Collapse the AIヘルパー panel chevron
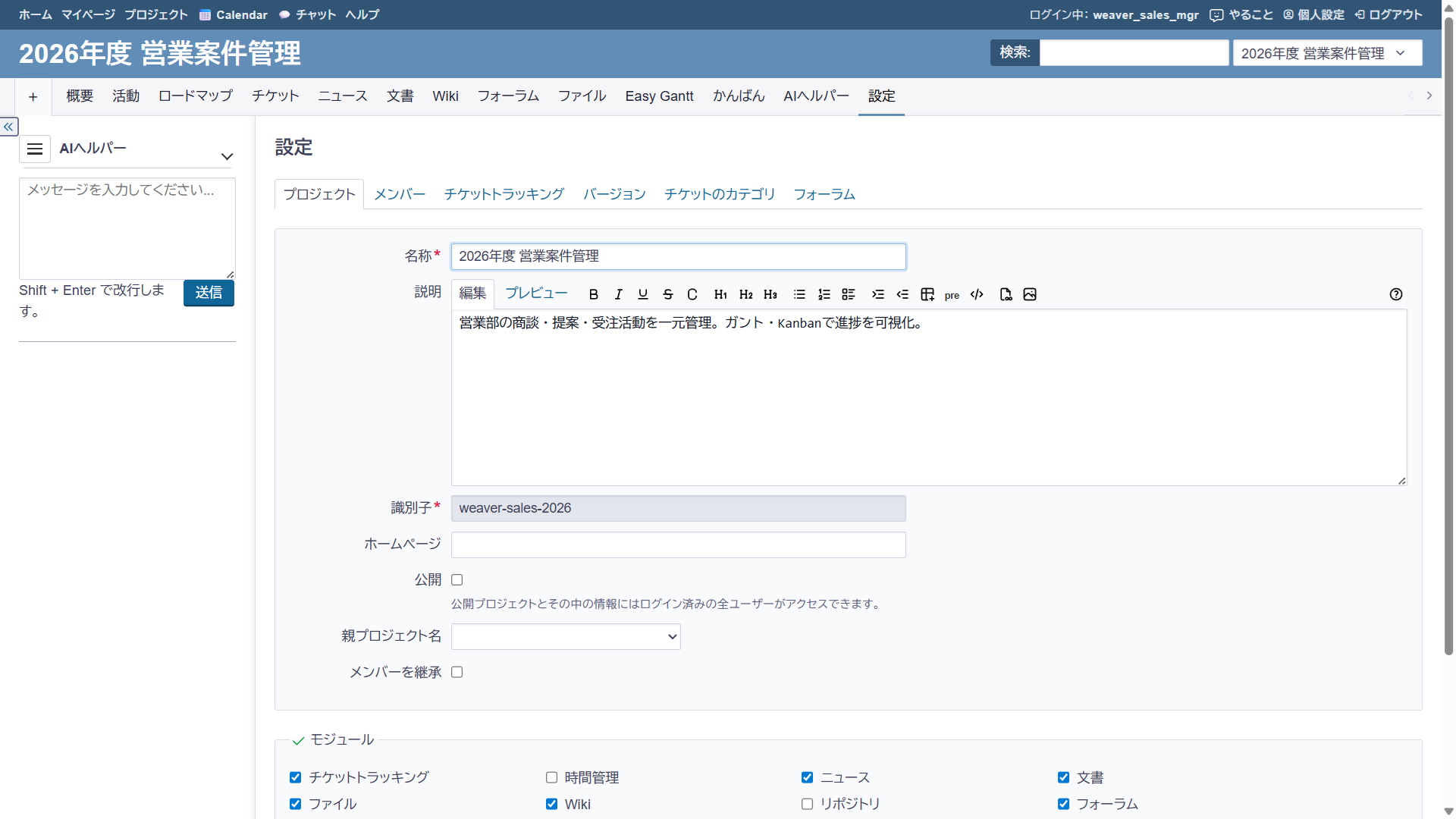Image resolution: width=1456 pixels, height=819 pixels. click(227, 157)
